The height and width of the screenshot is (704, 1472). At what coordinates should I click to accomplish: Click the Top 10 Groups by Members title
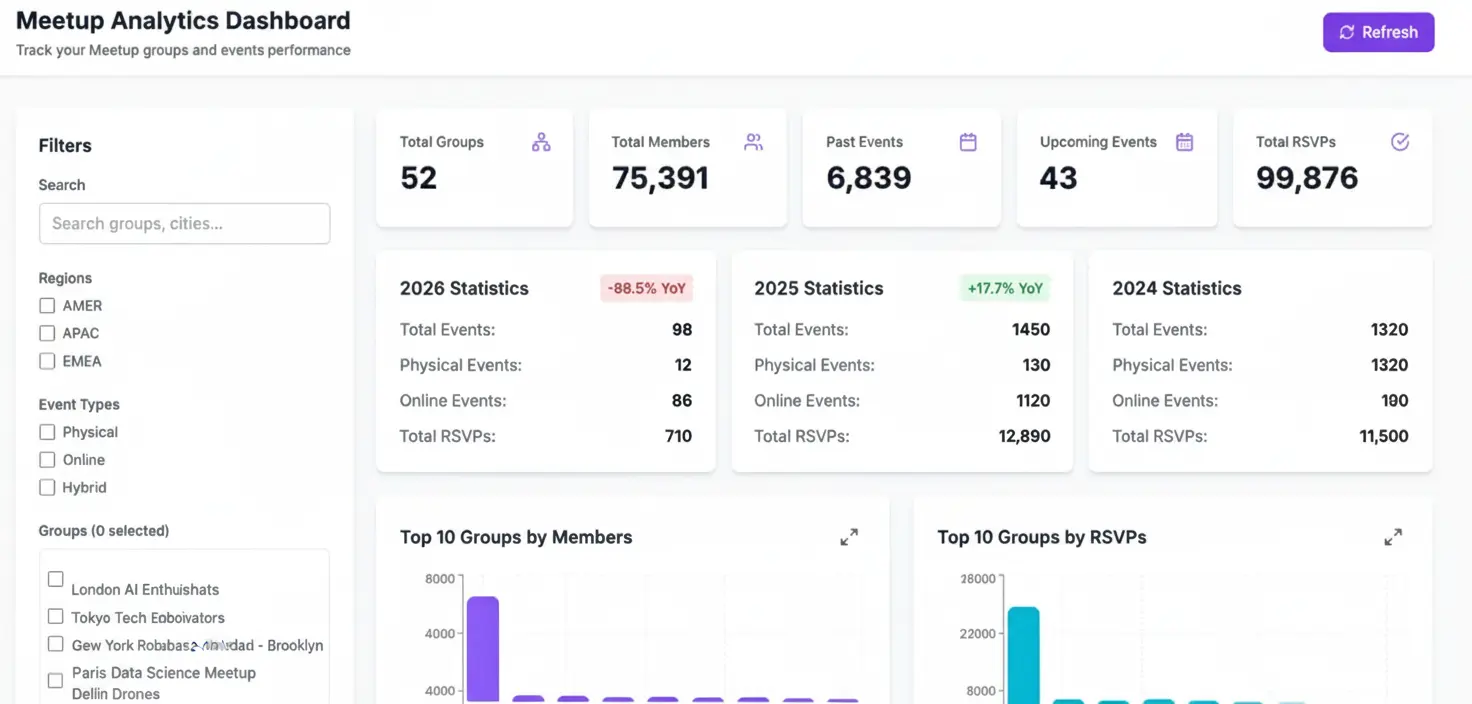tap(516, 537)
